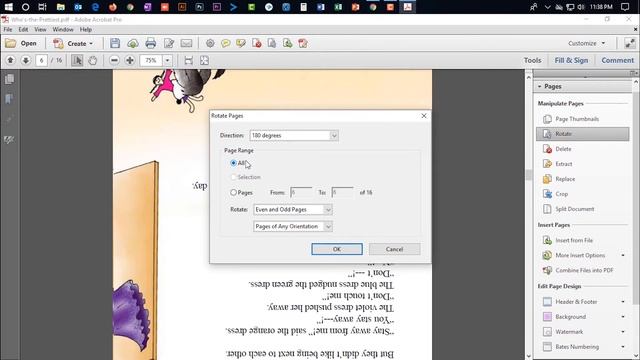Open the zoom percentage dropdown arrow

[x=167, y=60]
